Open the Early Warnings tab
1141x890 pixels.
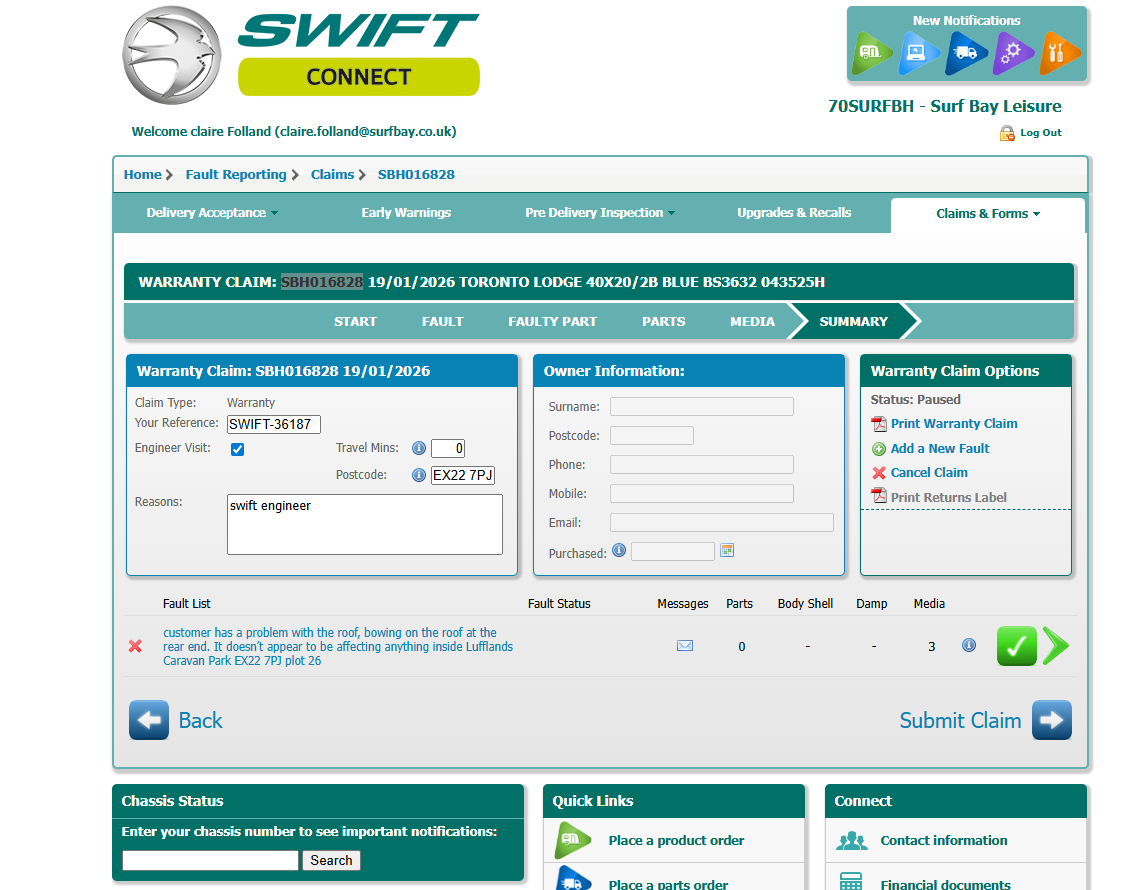tap(406, 212)
